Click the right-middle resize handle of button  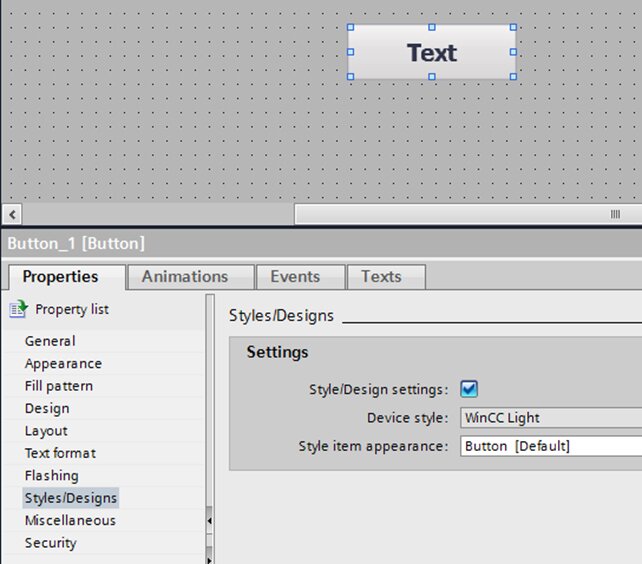click(x=513, y=52)
